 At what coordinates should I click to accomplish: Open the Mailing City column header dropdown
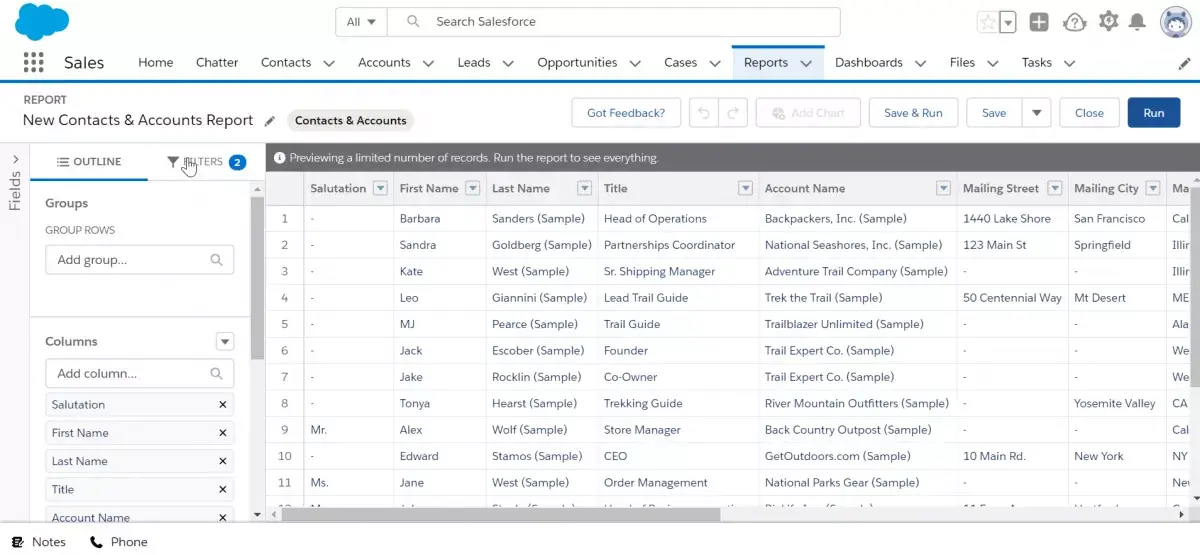click(x=1154, y=188)
